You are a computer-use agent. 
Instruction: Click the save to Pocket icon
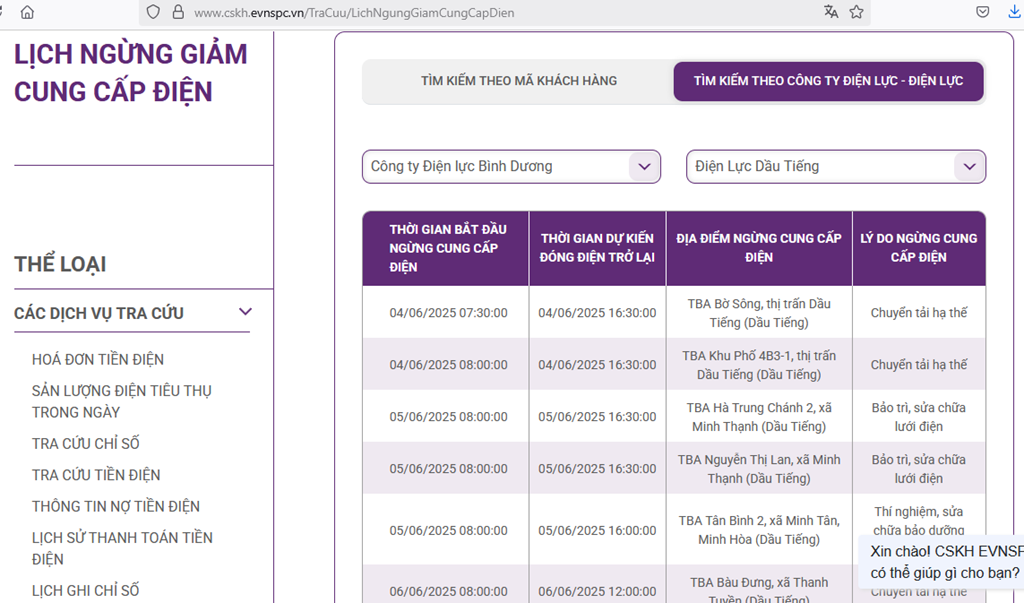tap(983, 12)
